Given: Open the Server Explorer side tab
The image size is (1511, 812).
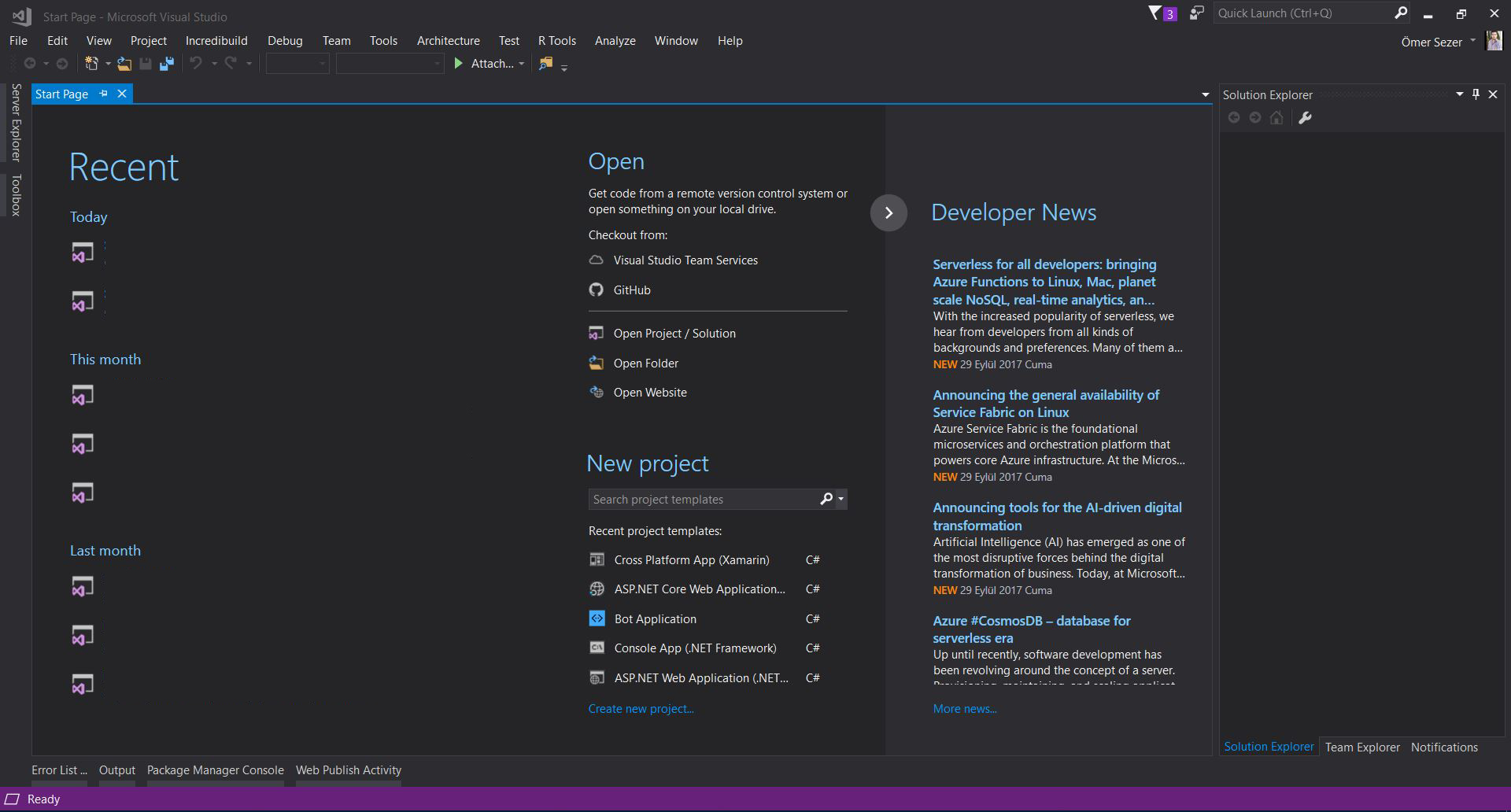Looking at the screenshot, I should (x=15, y=122).
